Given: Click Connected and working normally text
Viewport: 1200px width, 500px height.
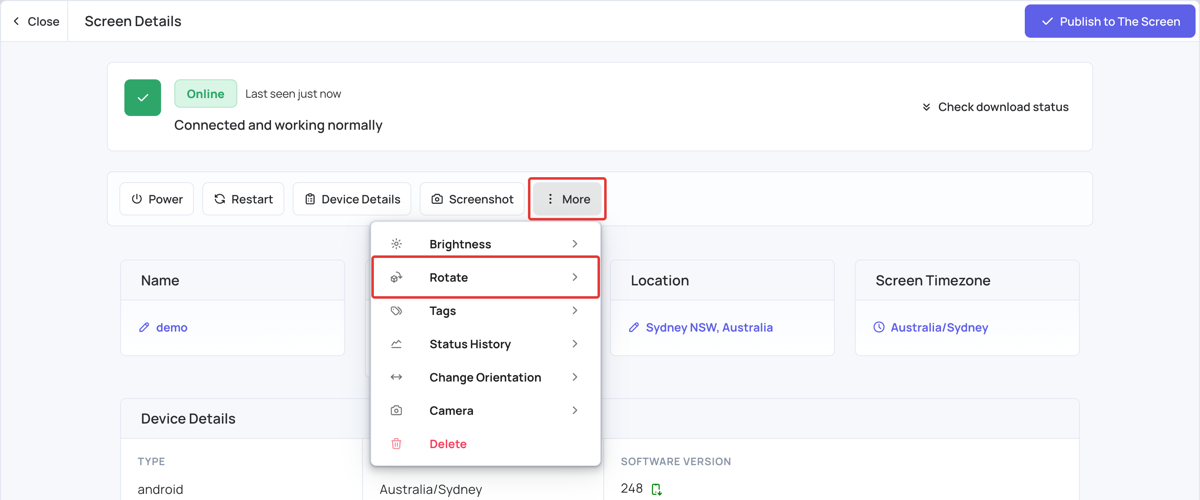Looking at the screenshot, I should click(278, 125).
